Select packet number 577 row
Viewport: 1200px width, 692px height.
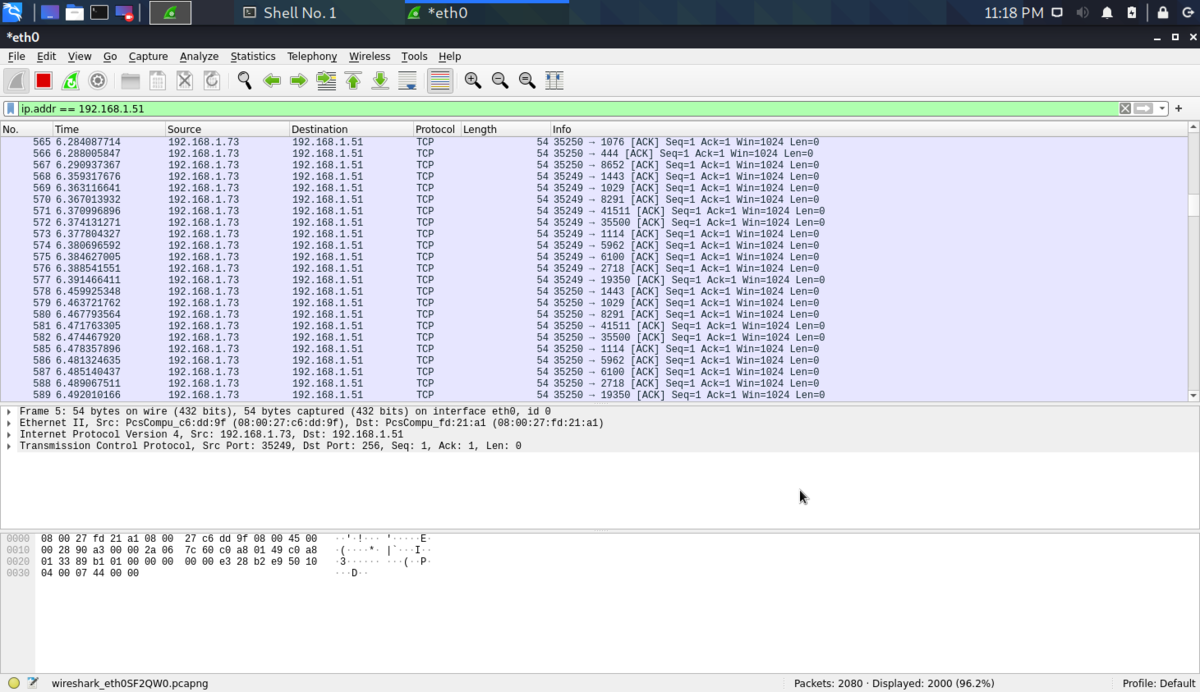594,280
